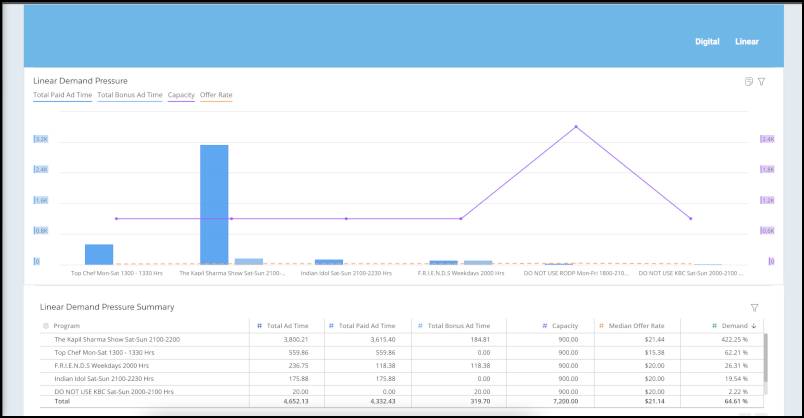Screen dimensions: 804x418
Task: Click the '26.31 %' demand cell
Action: tap(736, 366)
